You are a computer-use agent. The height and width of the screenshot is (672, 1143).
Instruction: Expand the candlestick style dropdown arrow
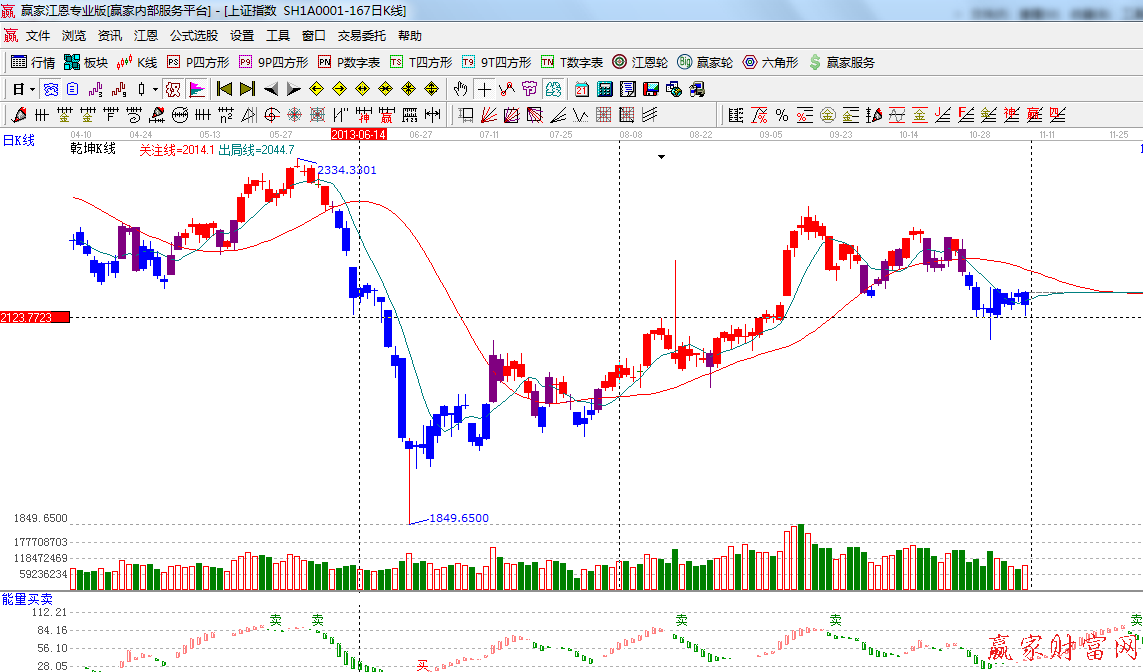155,89
